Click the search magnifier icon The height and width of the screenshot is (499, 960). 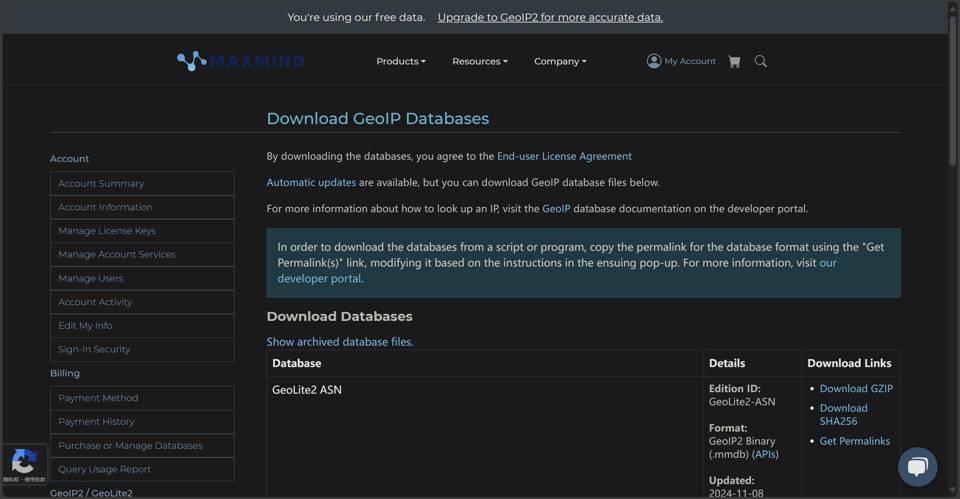pyautogui.click(x=761, y=61)
